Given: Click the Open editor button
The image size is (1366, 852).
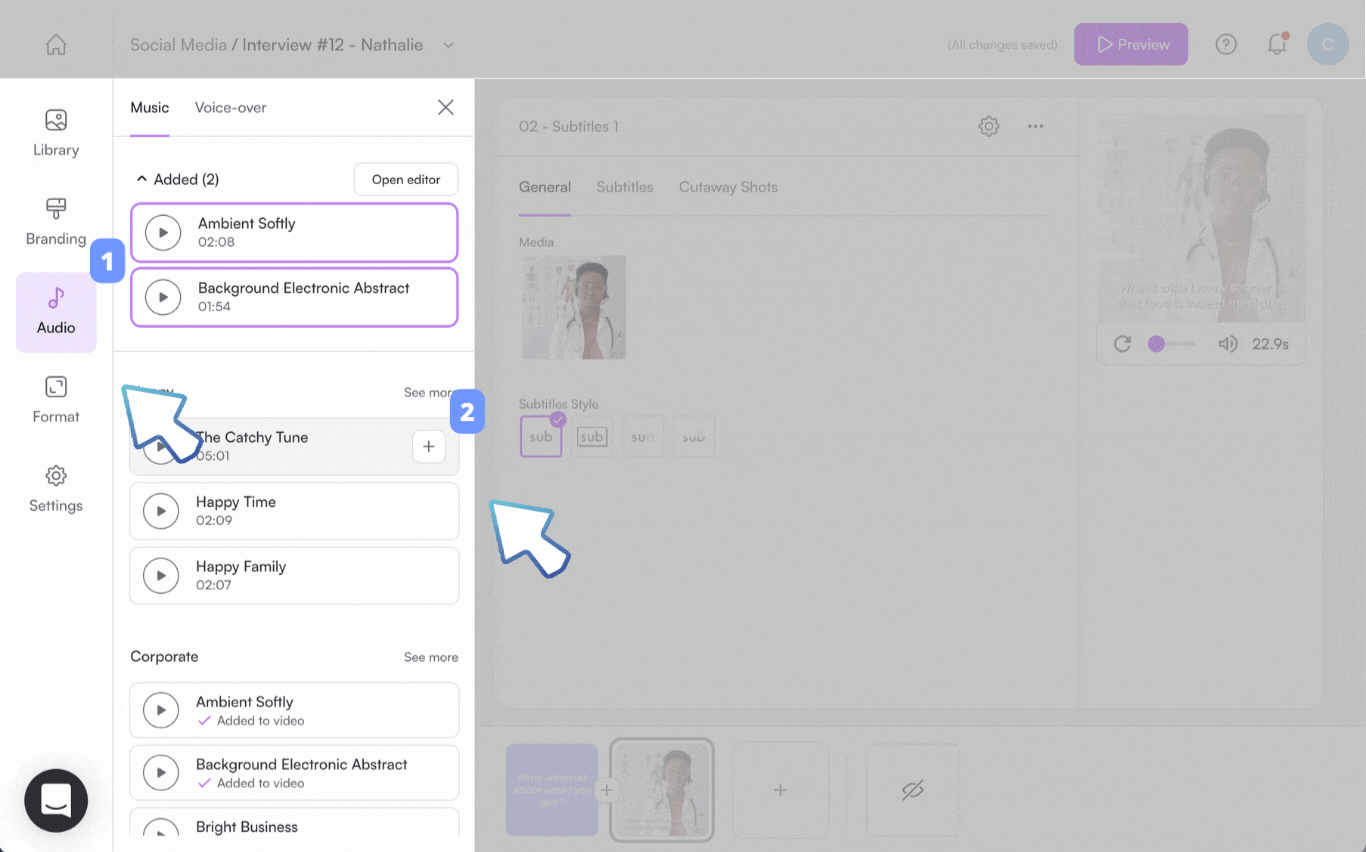Looking at the screenshot, I should (406, 180).
